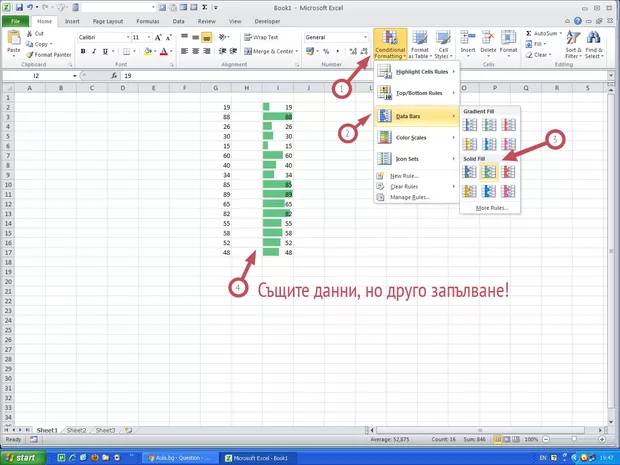Select the Format Painter tool
The width and height of the screenshot is (620, 465).
point(51,55)
